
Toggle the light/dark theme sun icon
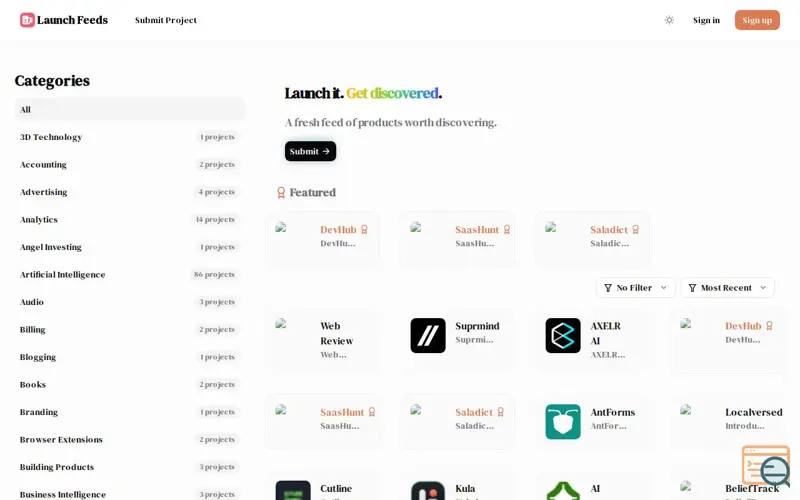tap(669, 20)
